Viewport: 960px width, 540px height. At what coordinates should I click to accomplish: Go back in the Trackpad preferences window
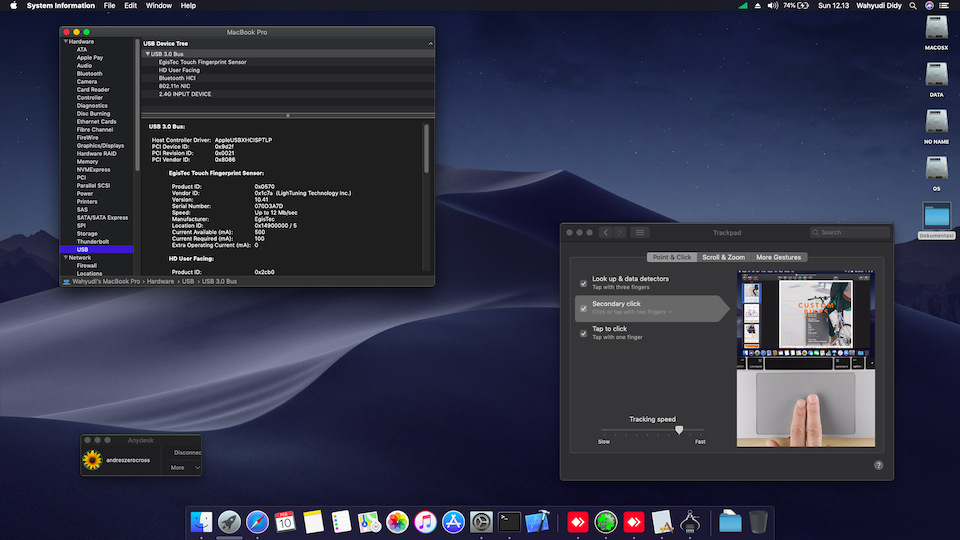[606, 233]
